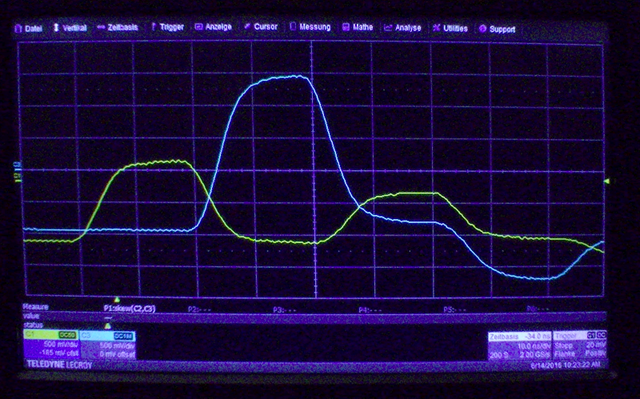
Task: Open the Messung menu
Action: [x=310, y=27]
